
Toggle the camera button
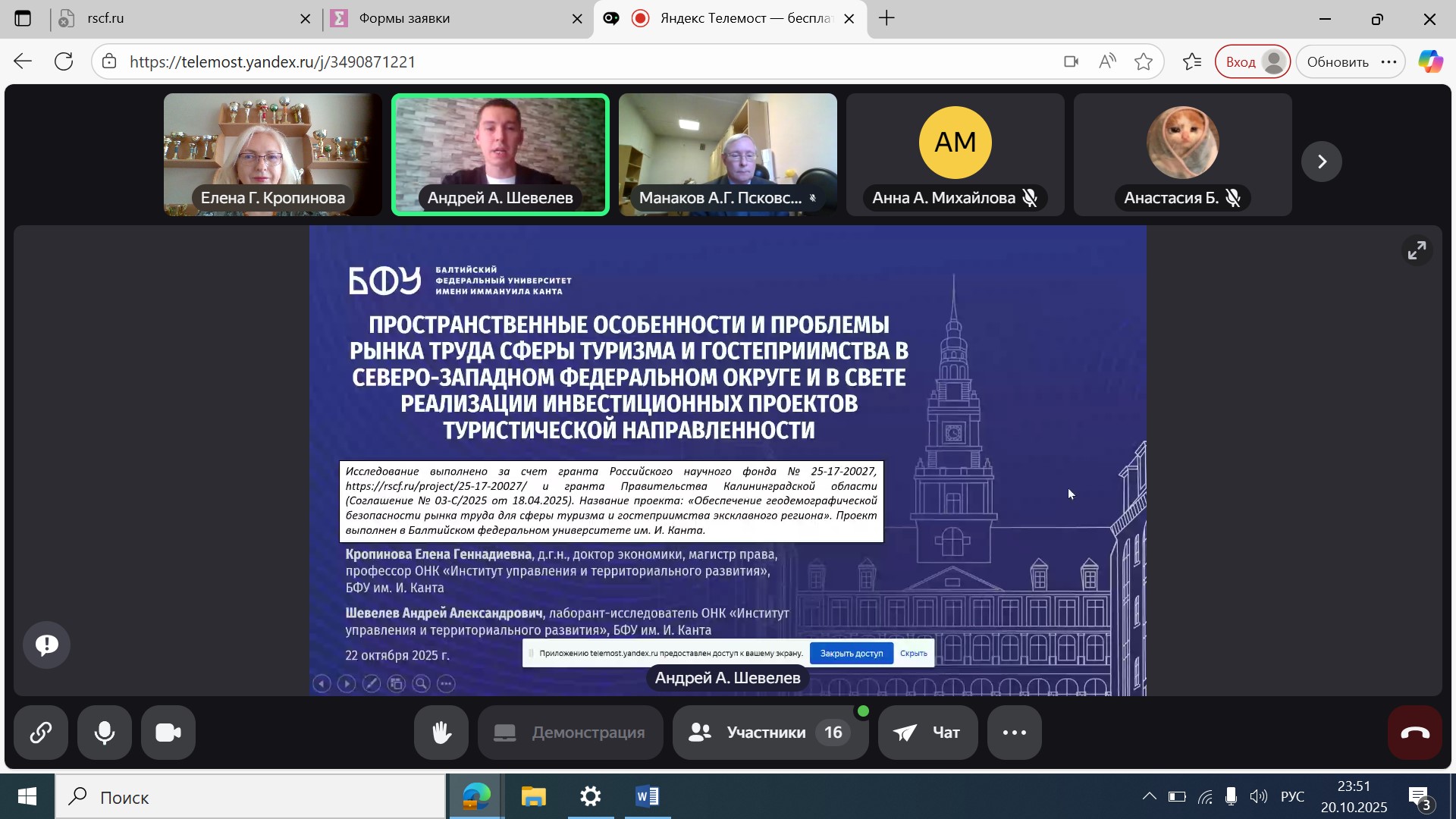tap(168, 733)
